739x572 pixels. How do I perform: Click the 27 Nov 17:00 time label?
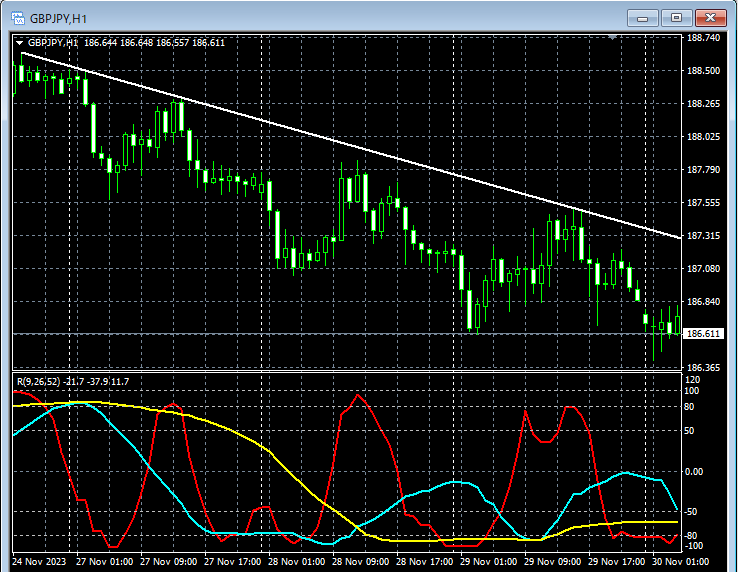pos(232,562)
